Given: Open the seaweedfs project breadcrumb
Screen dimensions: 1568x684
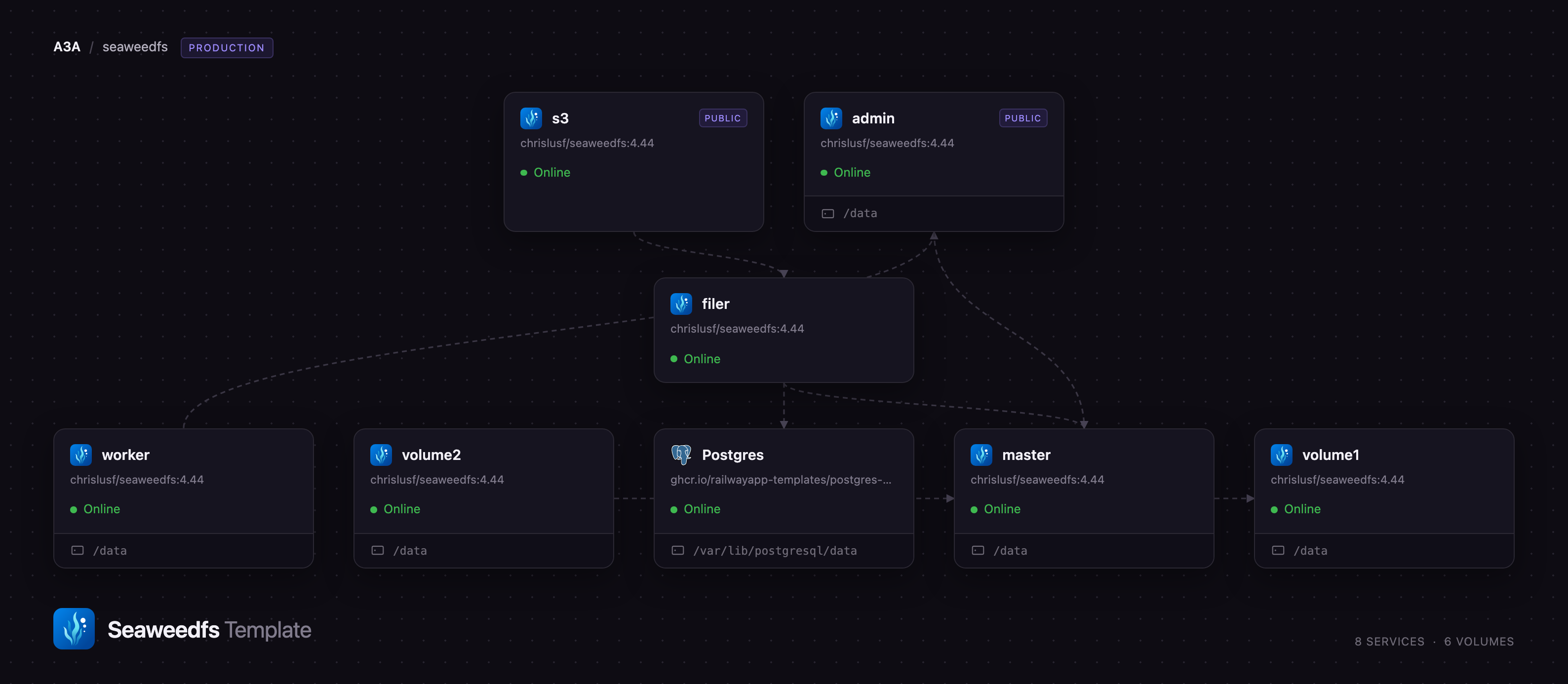Looking at the screenshot, I should [135, 47].
